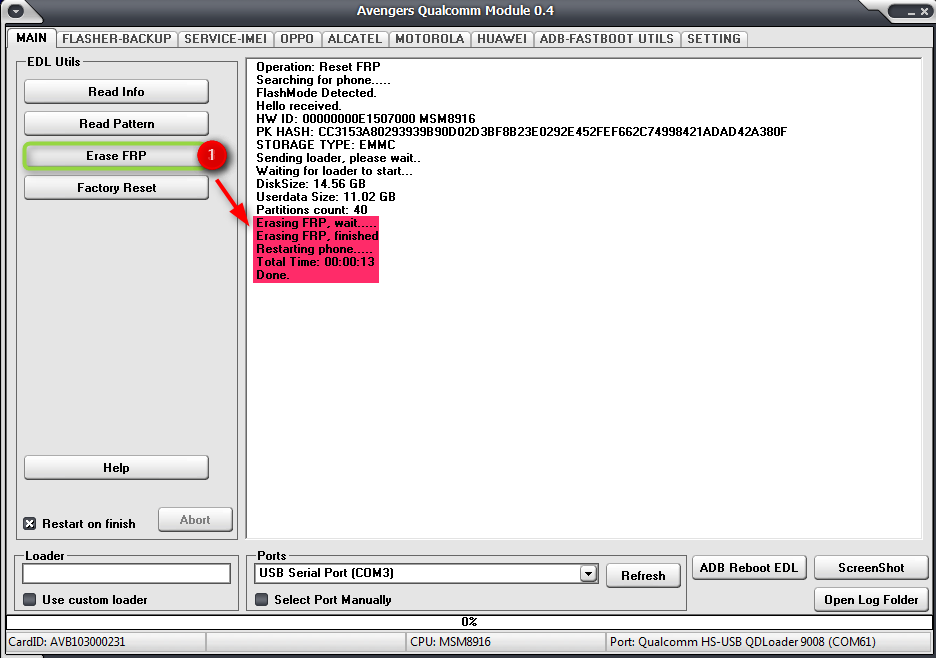Minimize the Avengers Qualcomm Module window

(x=910, y=11)
